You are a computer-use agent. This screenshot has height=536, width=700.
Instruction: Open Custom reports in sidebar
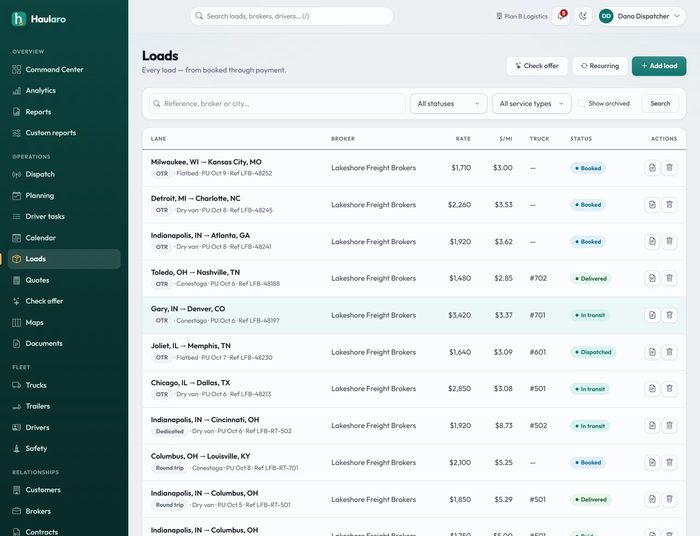(64, 133)
